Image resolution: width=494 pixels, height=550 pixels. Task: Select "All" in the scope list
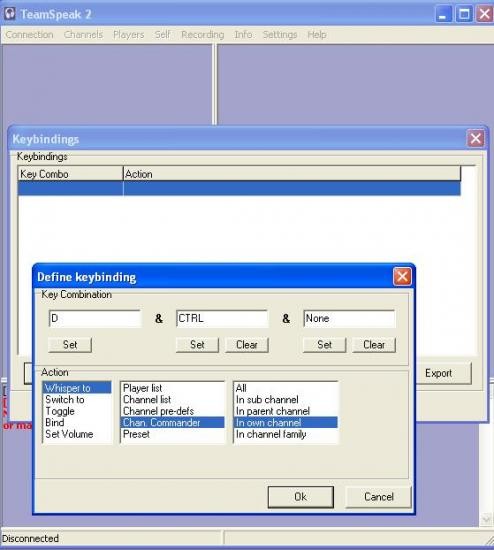coord(241,388)
